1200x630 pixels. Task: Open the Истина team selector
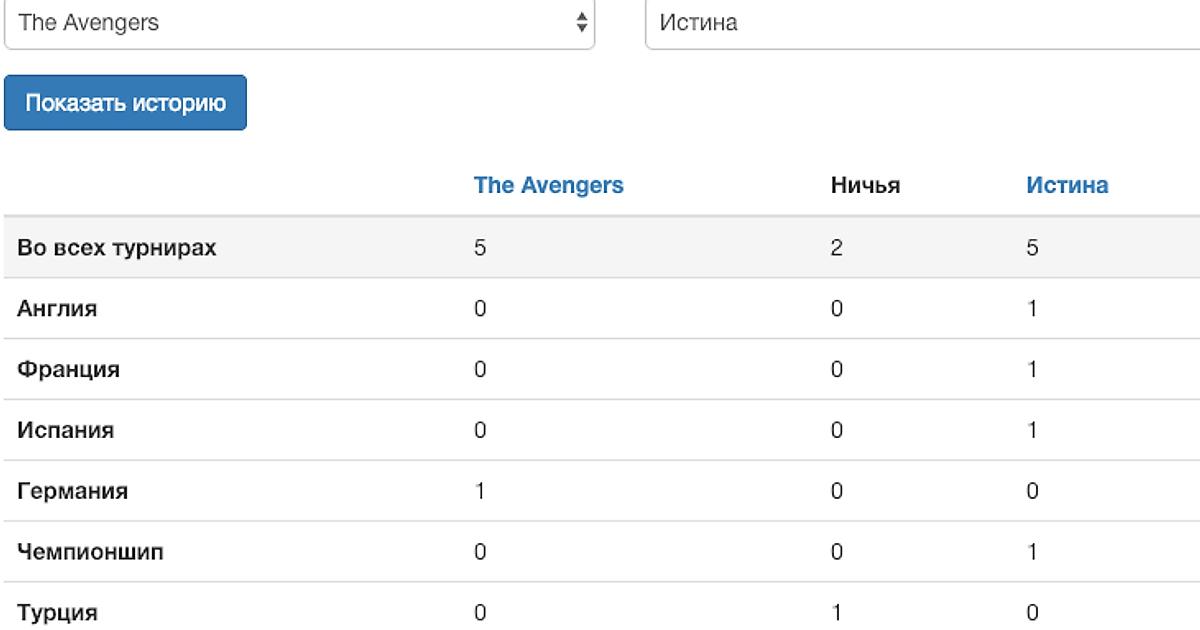pyautogui.click(x=920, y=23)
